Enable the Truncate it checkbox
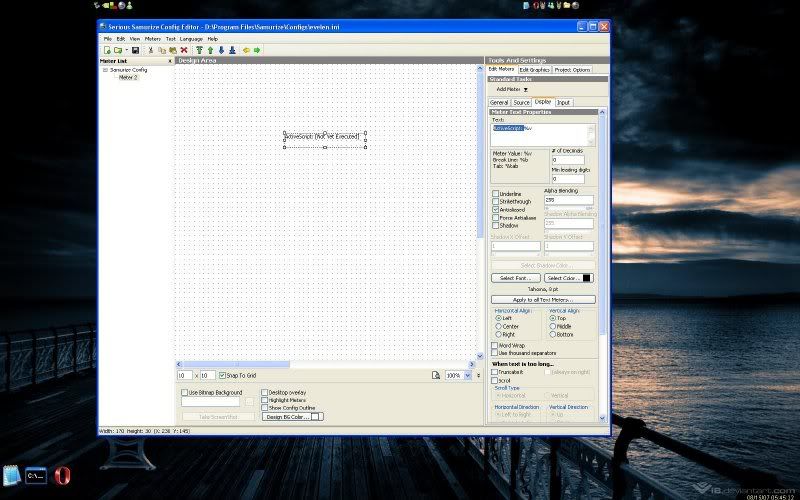Viewport: 800px width, 500px height. (x=494, y=372)
